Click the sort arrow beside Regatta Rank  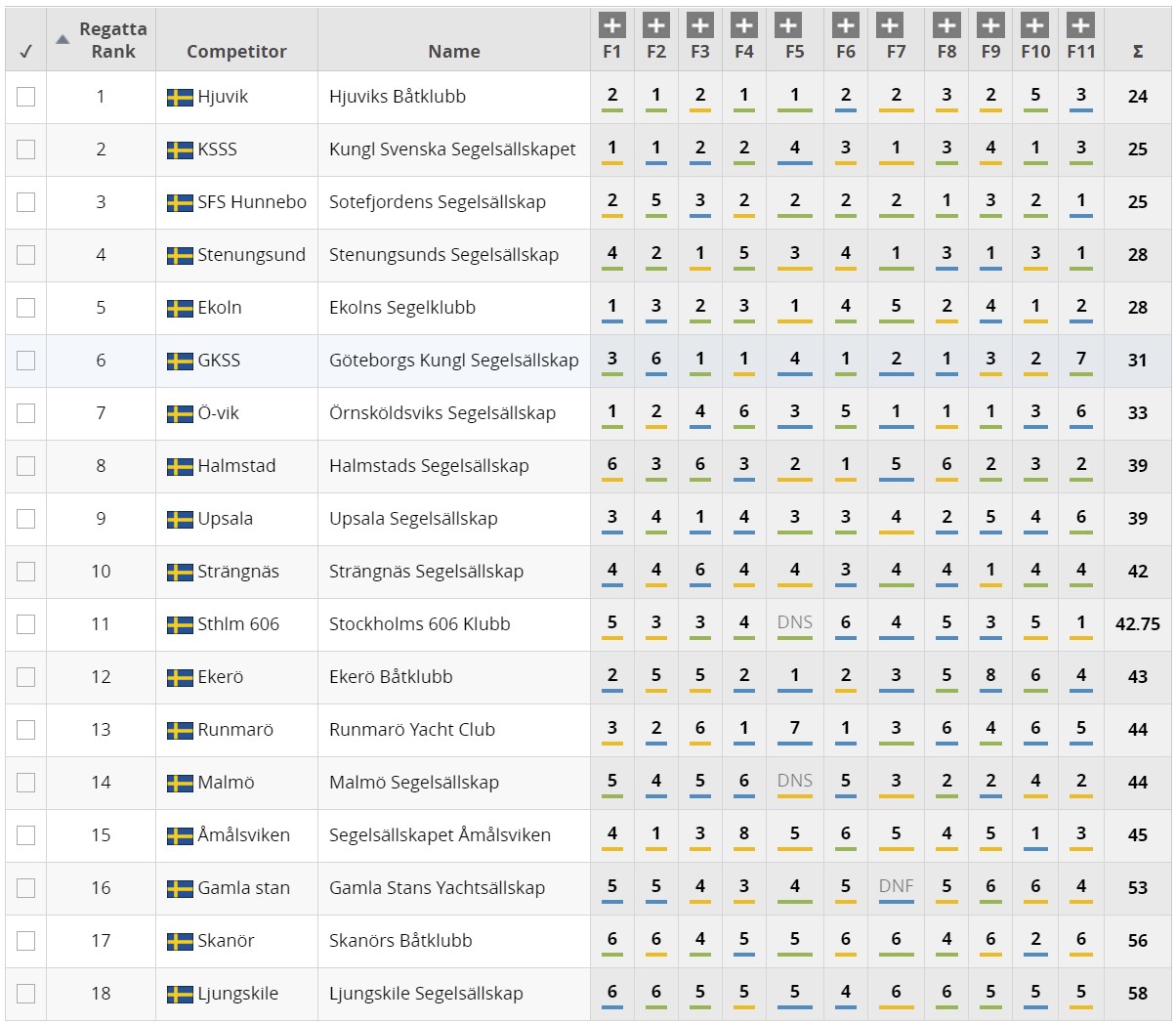[x=63, y=39]
